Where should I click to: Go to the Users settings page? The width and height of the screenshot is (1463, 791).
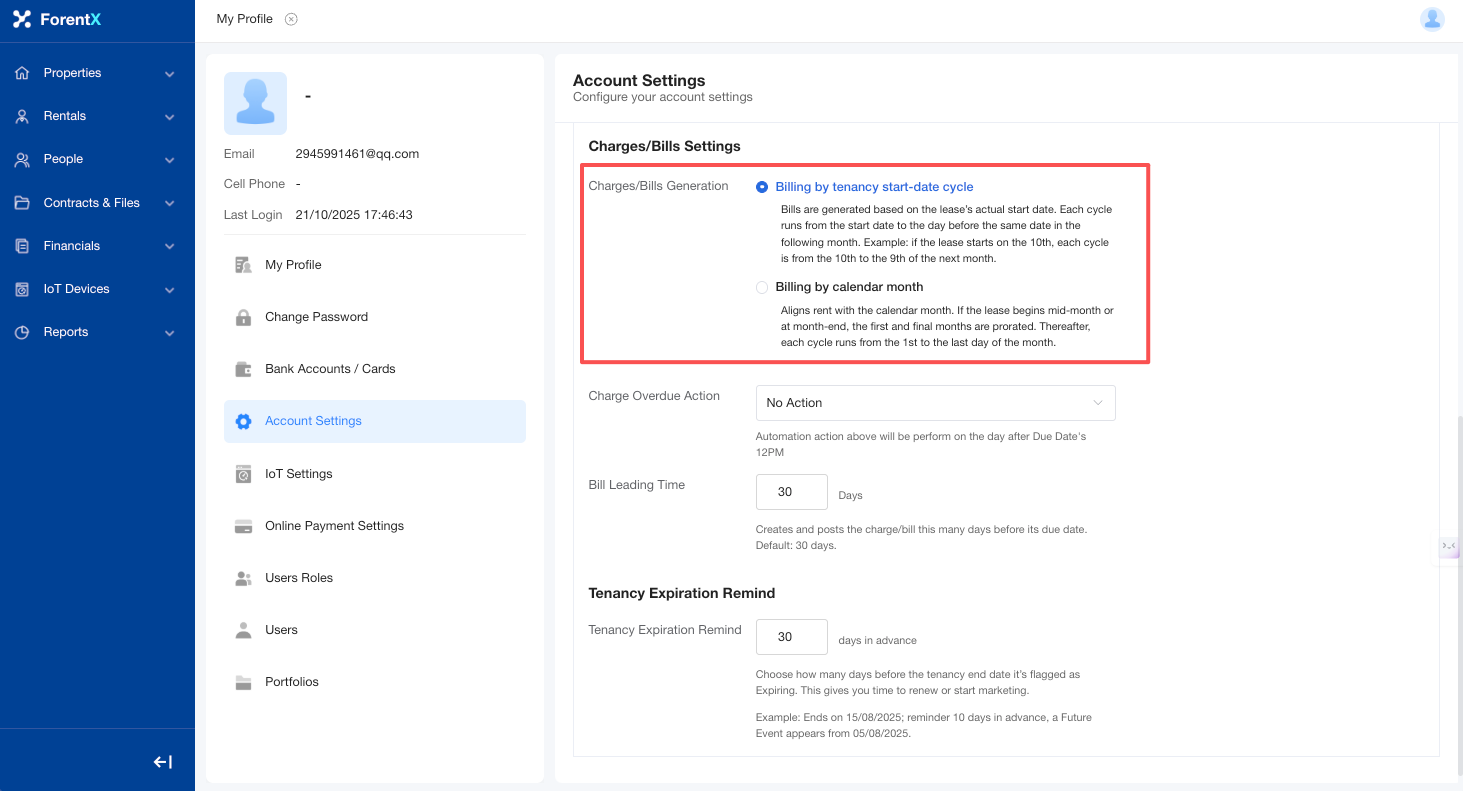click(x=281, y=630)
